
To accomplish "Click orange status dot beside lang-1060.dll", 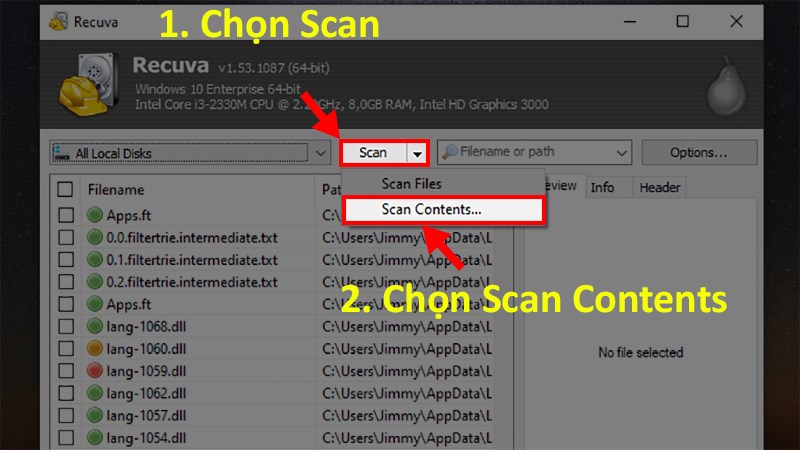I will (x=94, y=348).
